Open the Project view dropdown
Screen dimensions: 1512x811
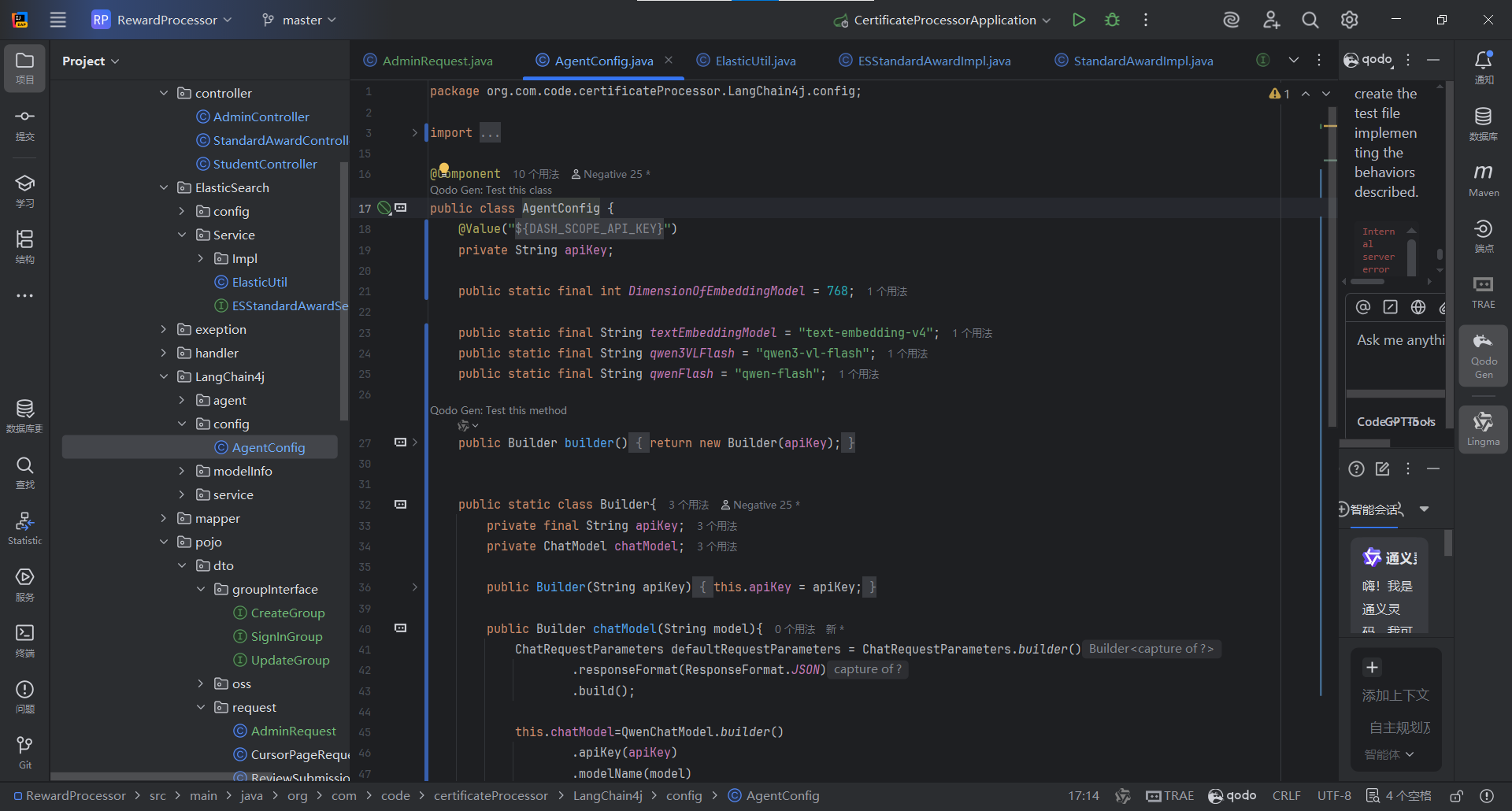coord(91,61)
